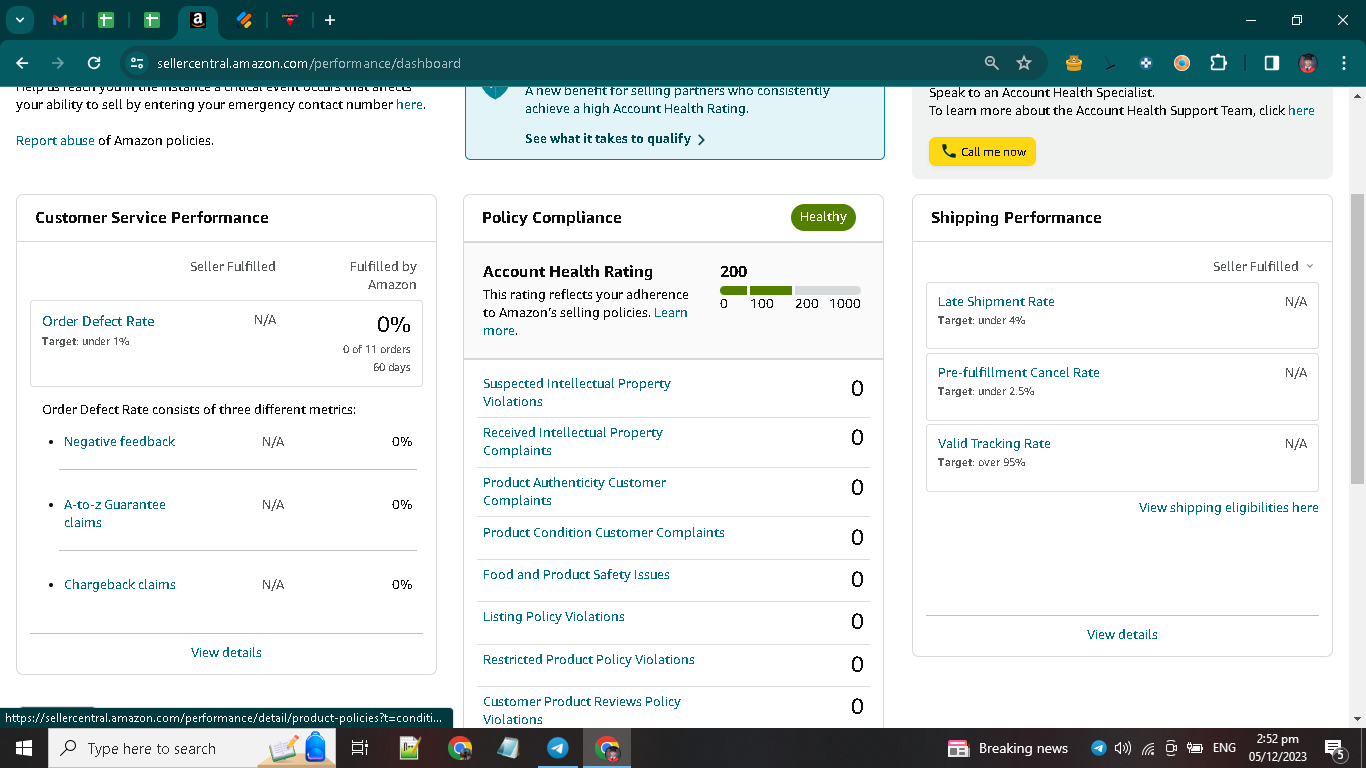Click the Account Health Rating progress bar
Viewport: 1366px width, 768px height.
pyautogui.click(x=790, y=290)
